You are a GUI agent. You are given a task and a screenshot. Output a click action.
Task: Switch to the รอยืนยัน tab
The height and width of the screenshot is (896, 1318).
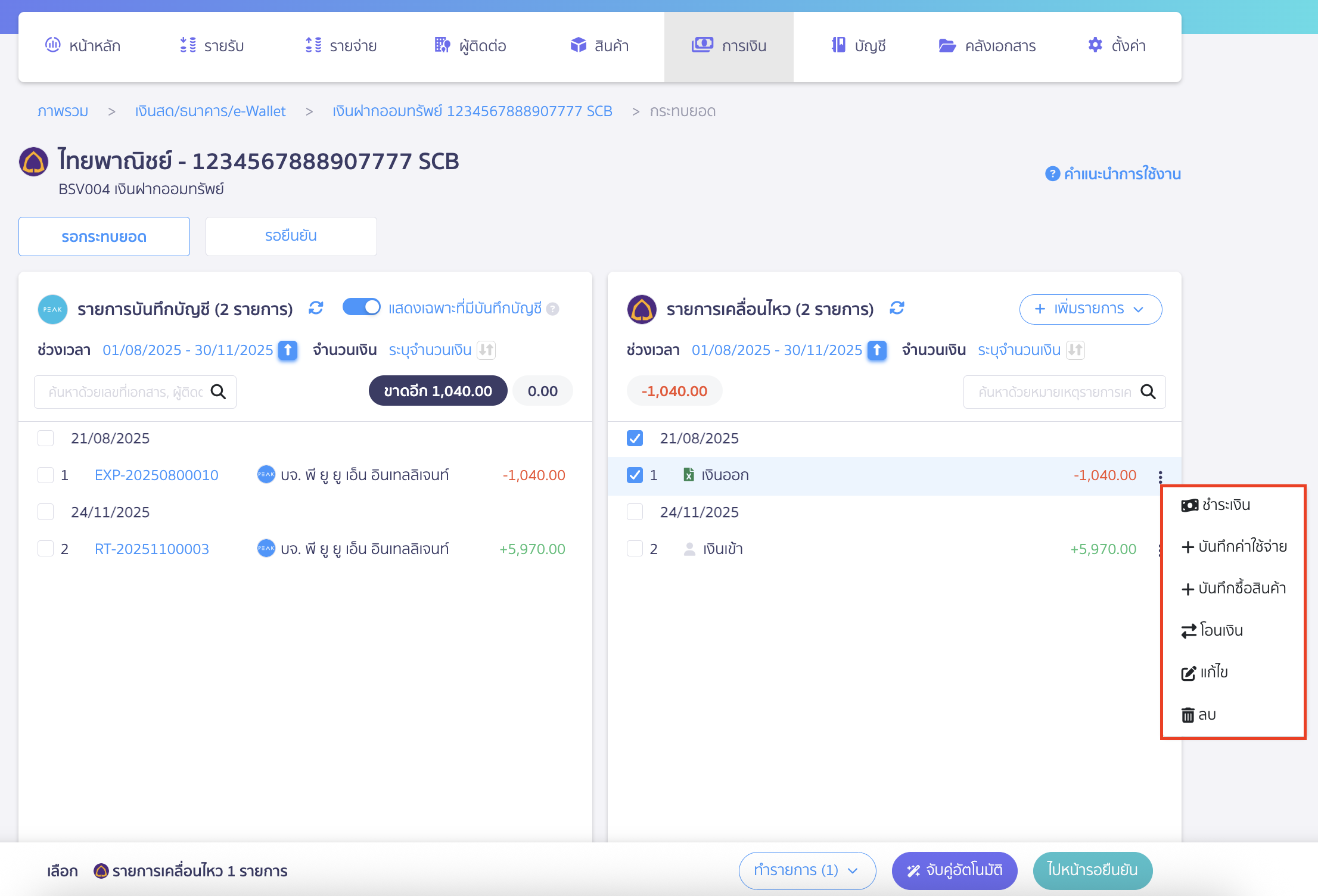click(x=291, y=236)
